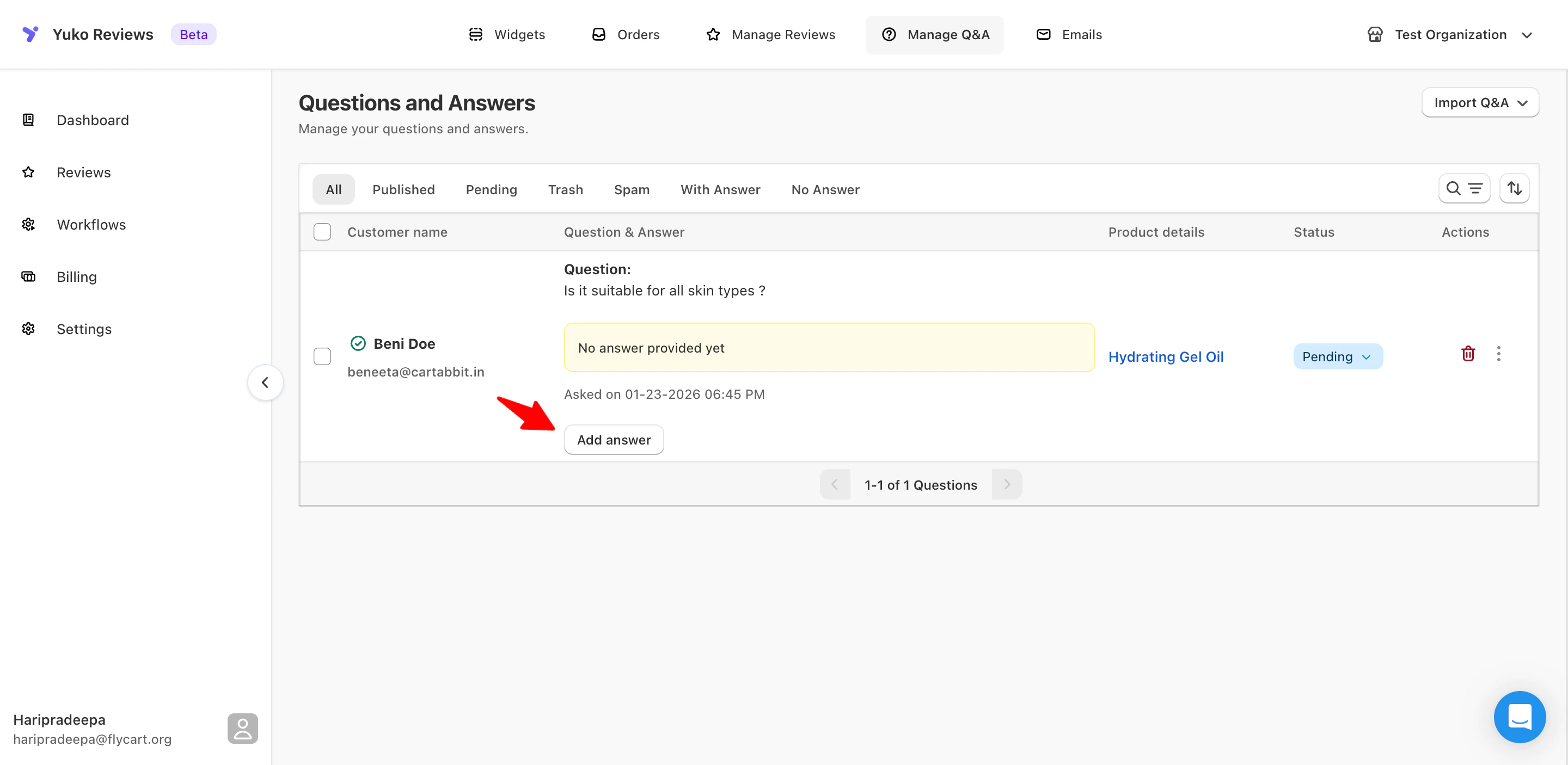The image size is (1568, 765).
Task: Switch to the Published tab
Action: 403,190
